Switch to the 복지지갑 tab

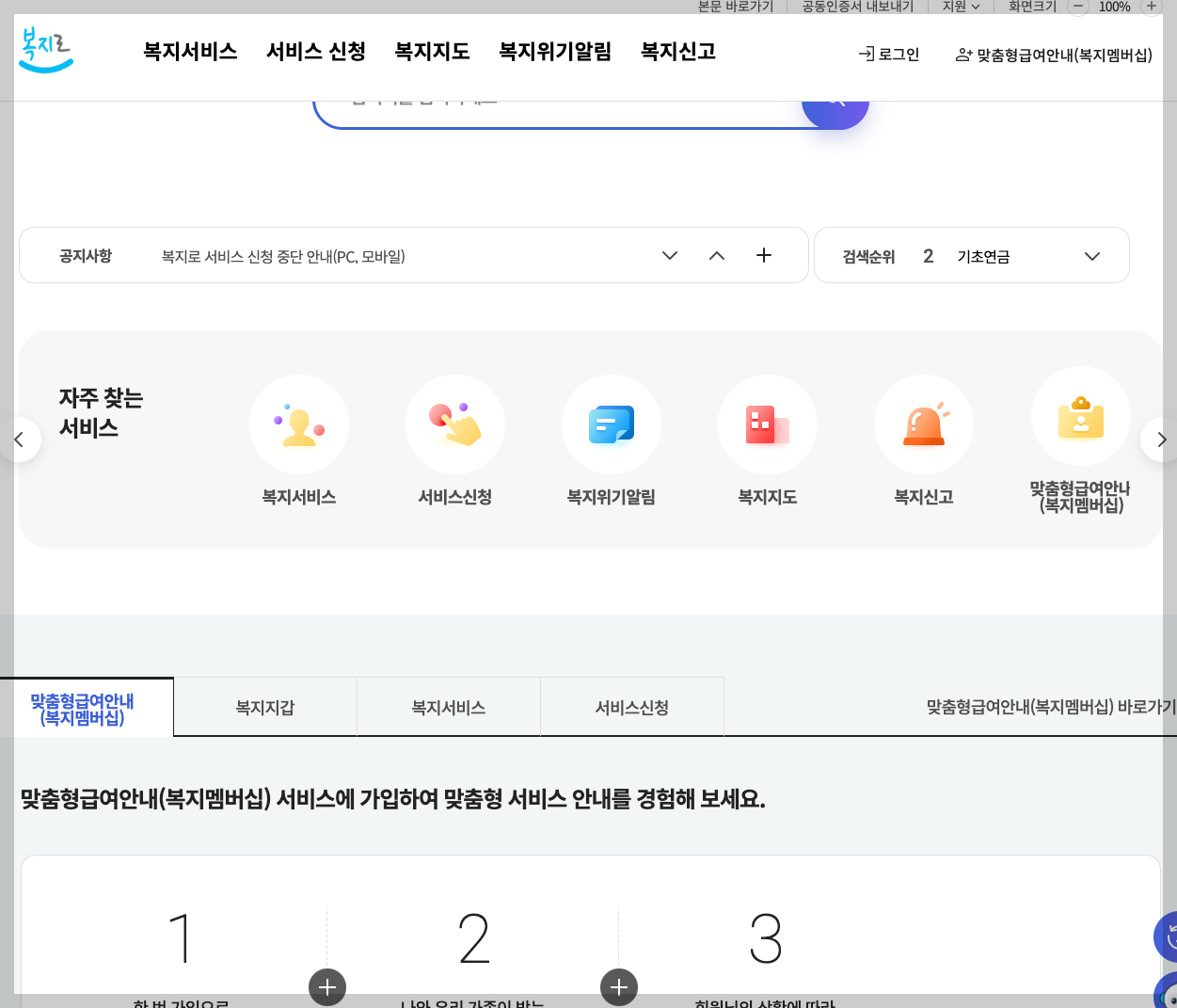[264, 707]
